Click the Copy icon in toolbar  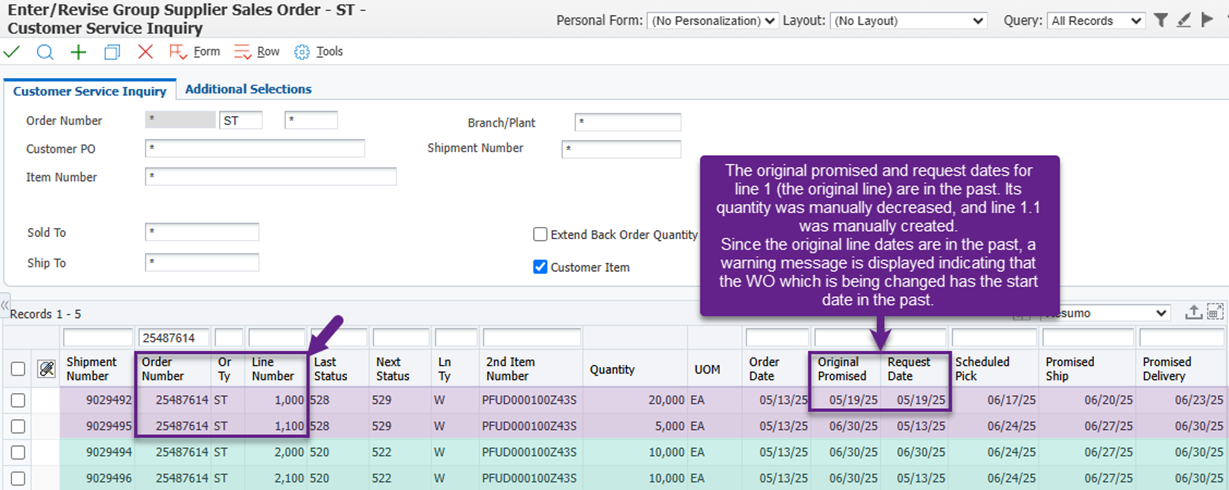point(112,52)
